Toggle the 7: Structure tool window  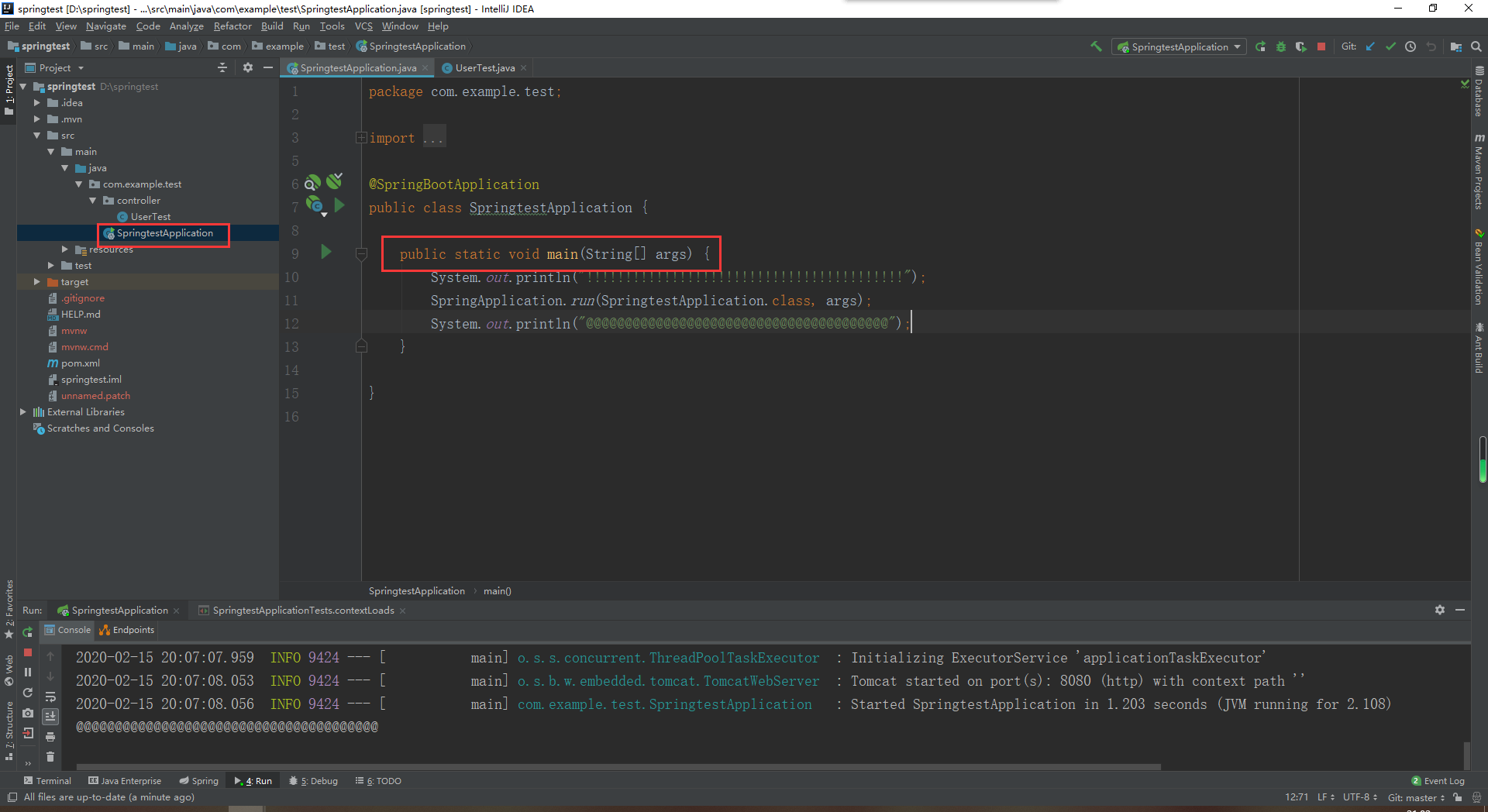9,731
